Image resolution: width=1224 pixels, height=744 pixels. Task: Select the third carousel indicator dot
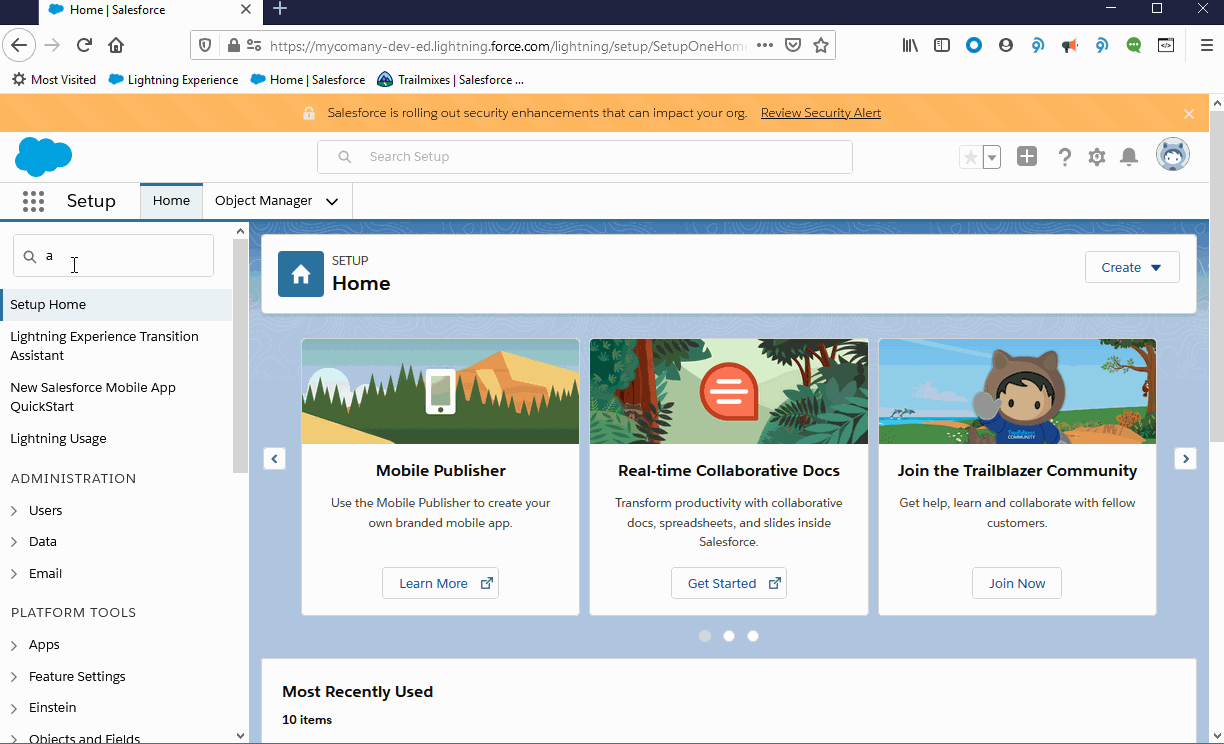point(753,636)
